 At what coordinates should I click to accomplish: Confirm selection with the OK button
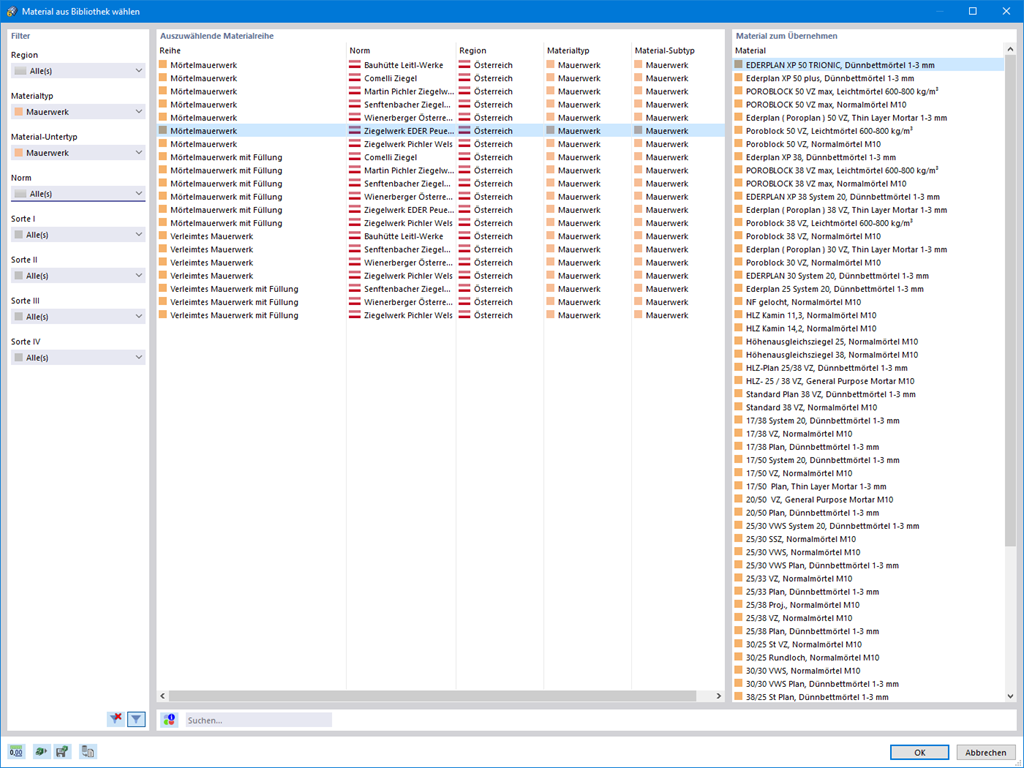tap(919, 752)
